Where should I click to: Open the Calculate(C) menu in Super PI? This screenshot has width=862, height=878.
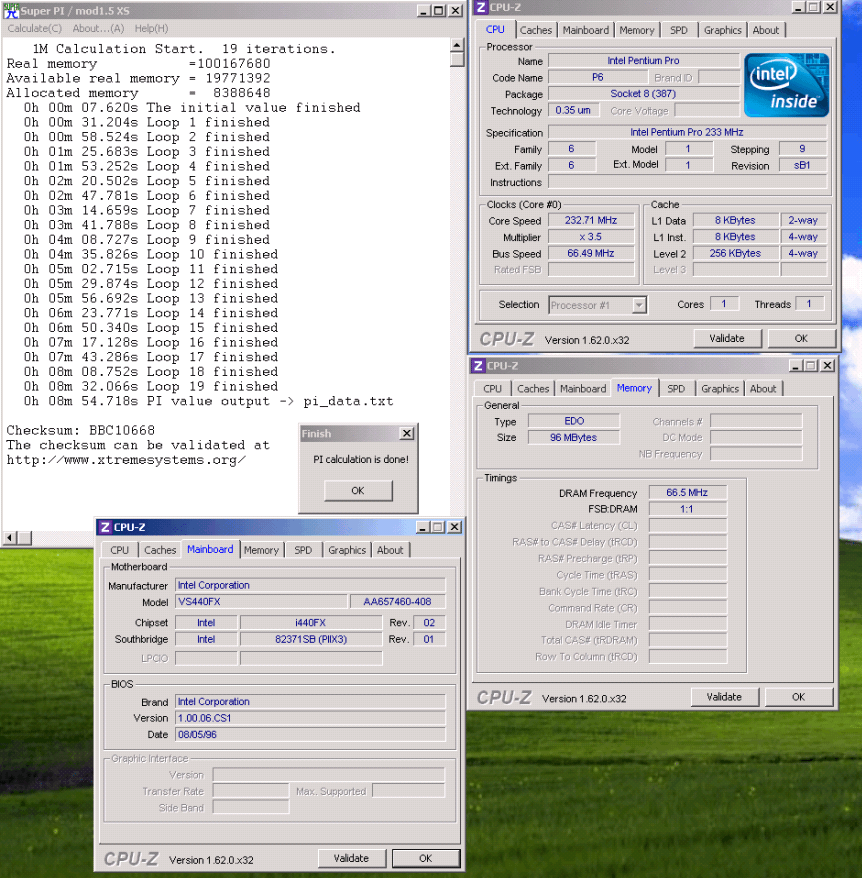point(34,28)
